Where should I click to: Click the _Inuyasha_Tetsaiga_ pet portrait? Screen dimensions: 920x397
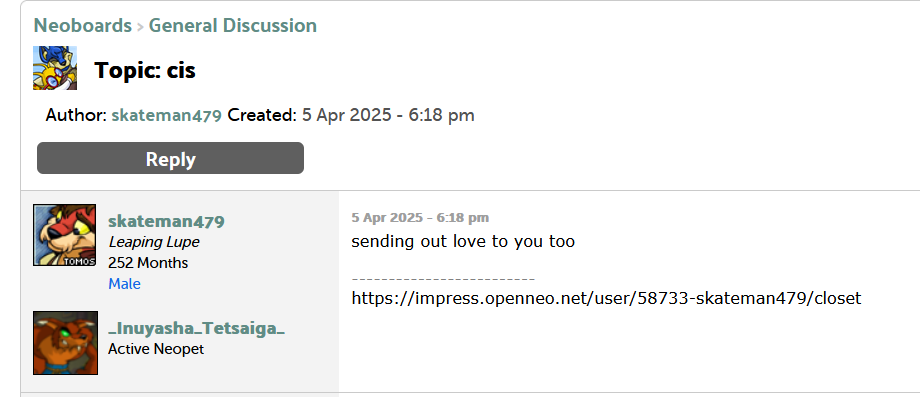pos(65,343)
